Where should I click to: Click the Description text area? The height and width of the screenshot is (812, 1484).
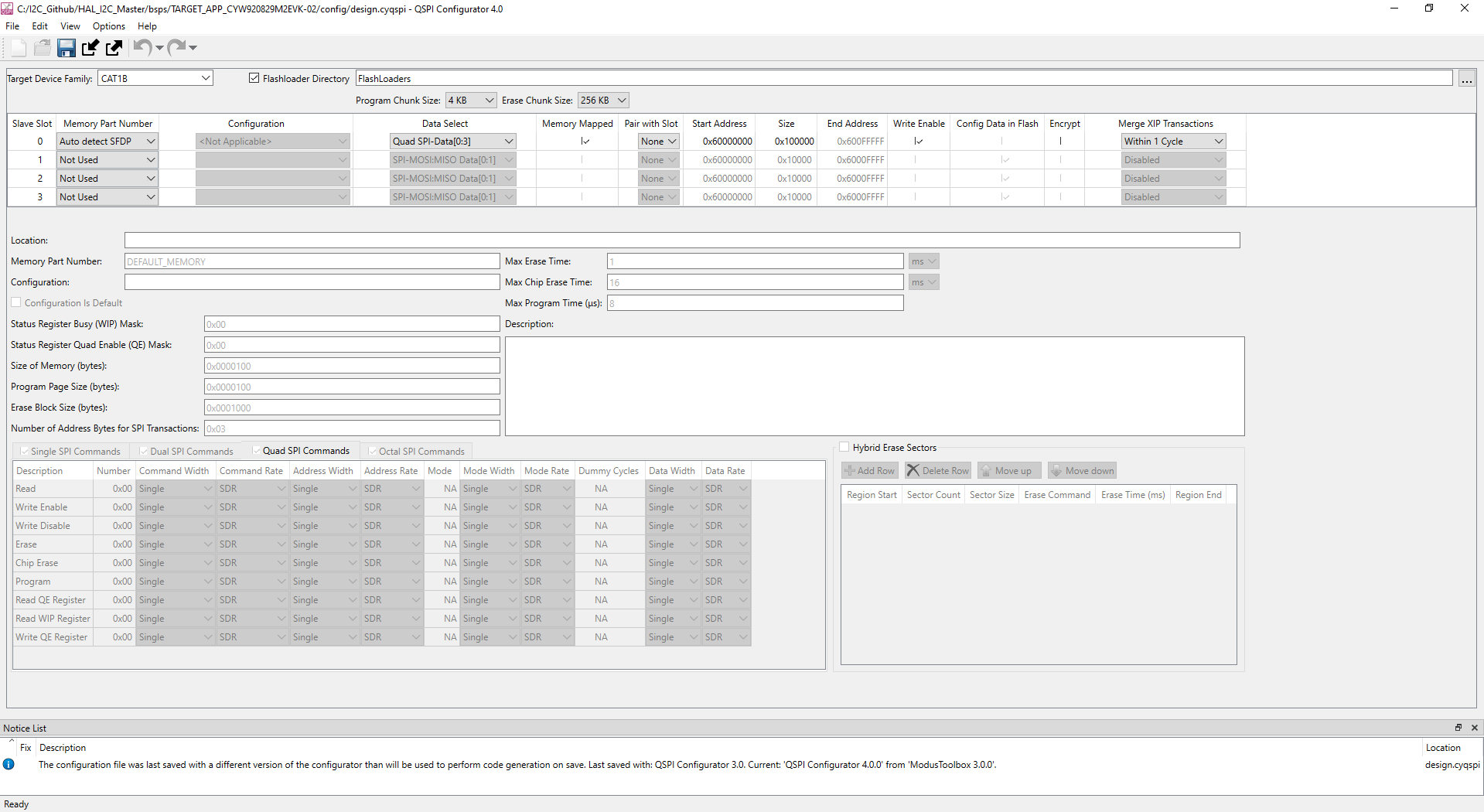(x=875, y=386)
